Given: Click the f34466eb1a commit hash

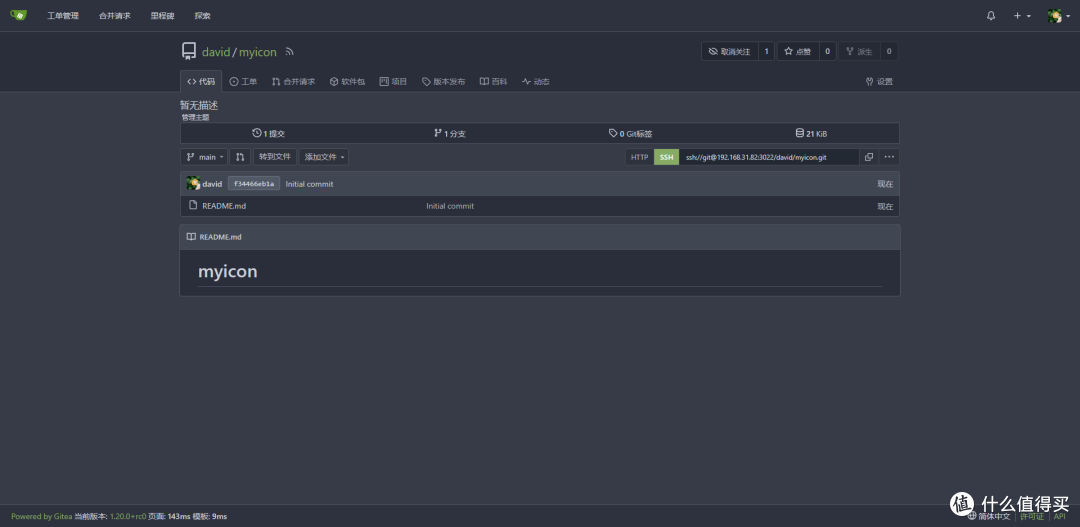Looking at the screenshot, I should coord(253,184).
